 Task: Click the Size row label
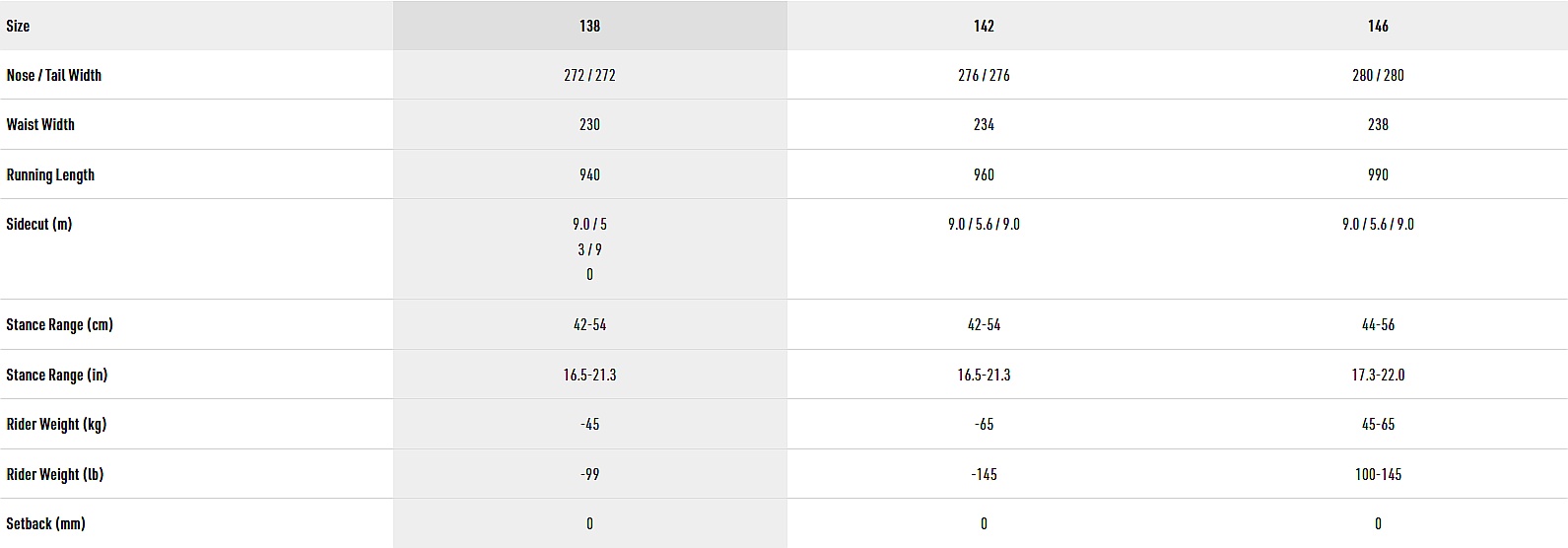pos(18,26)
